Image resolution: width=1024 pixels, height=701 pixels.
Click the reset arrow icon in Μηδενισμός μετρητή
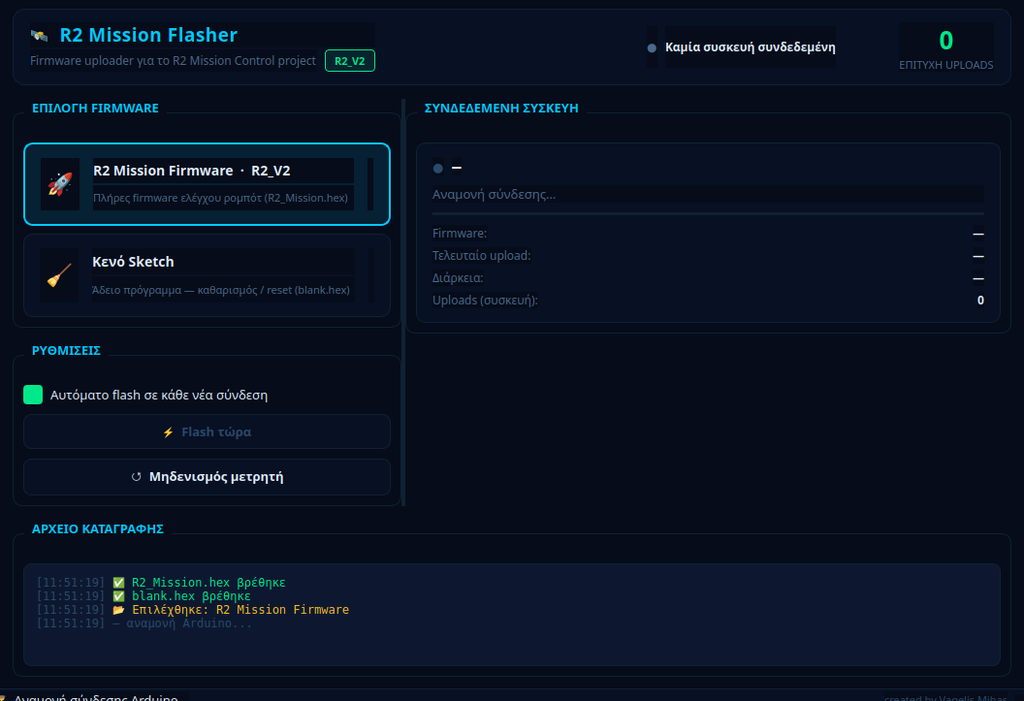[136, 477]
